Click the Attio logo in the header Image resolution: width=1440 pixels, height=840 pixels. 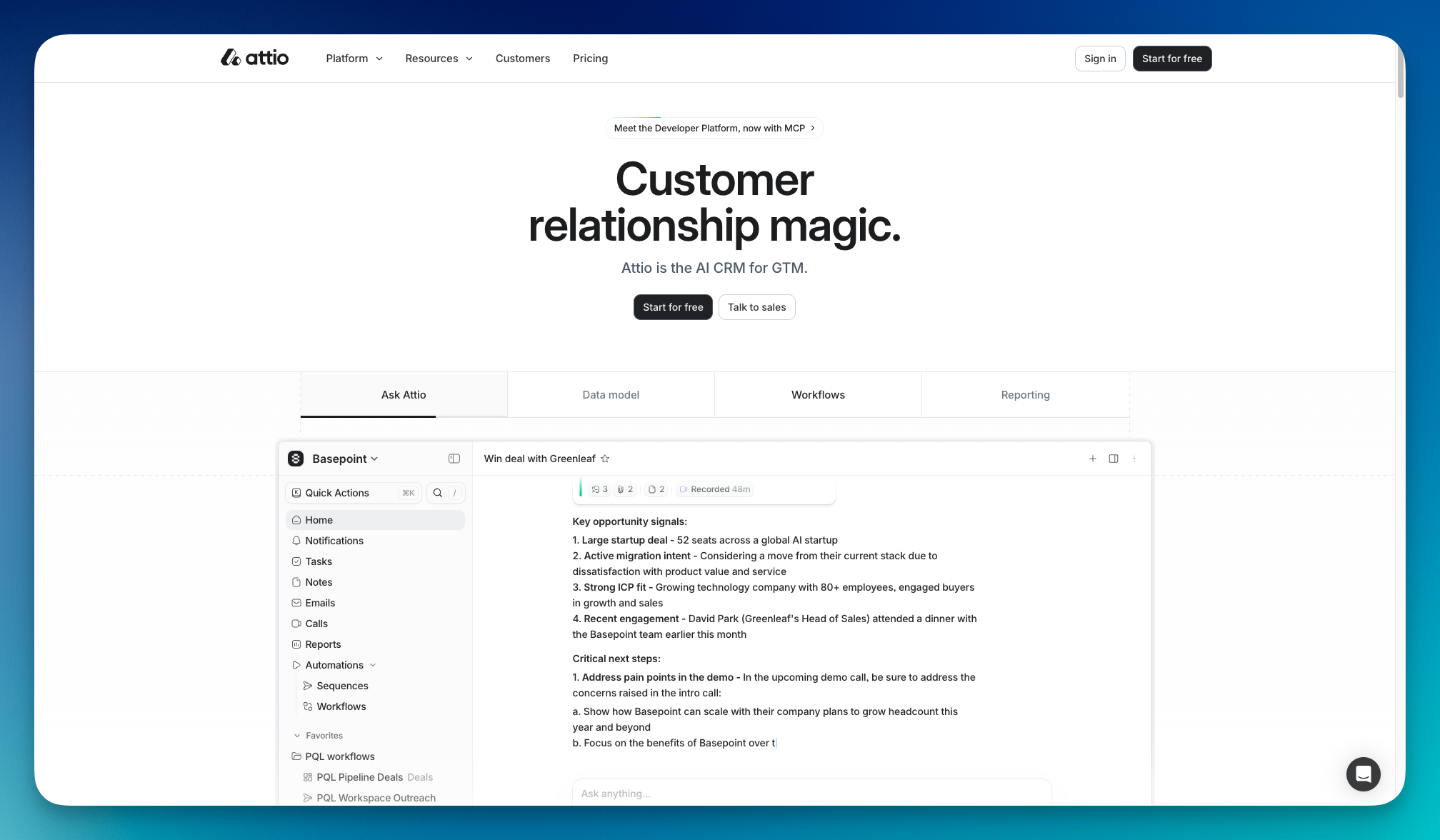point(254,58)
